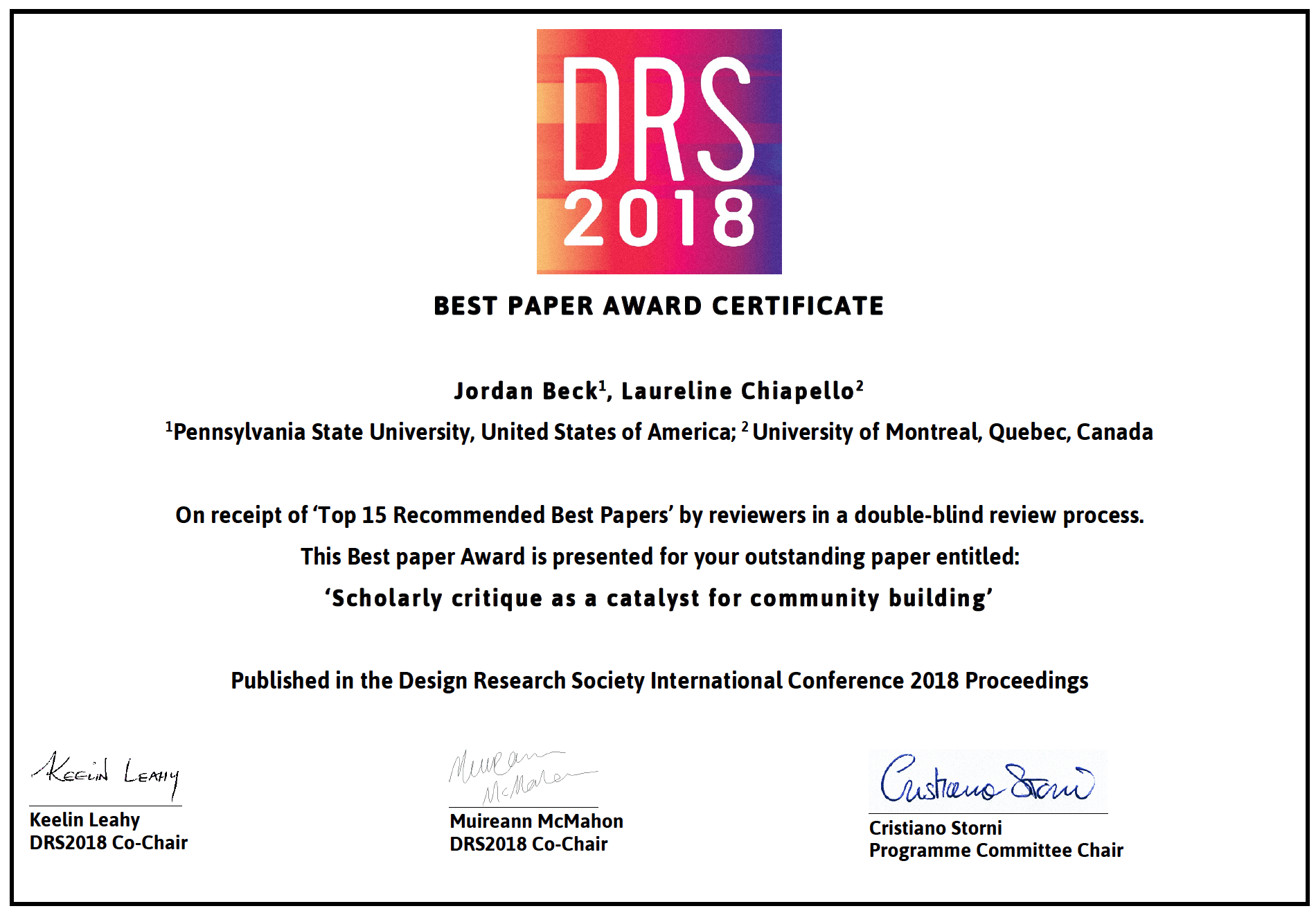Viewport: 1316px width, 913px height.
Task: Click the 'This Best paper Award is presented' line
Action: 658,557
